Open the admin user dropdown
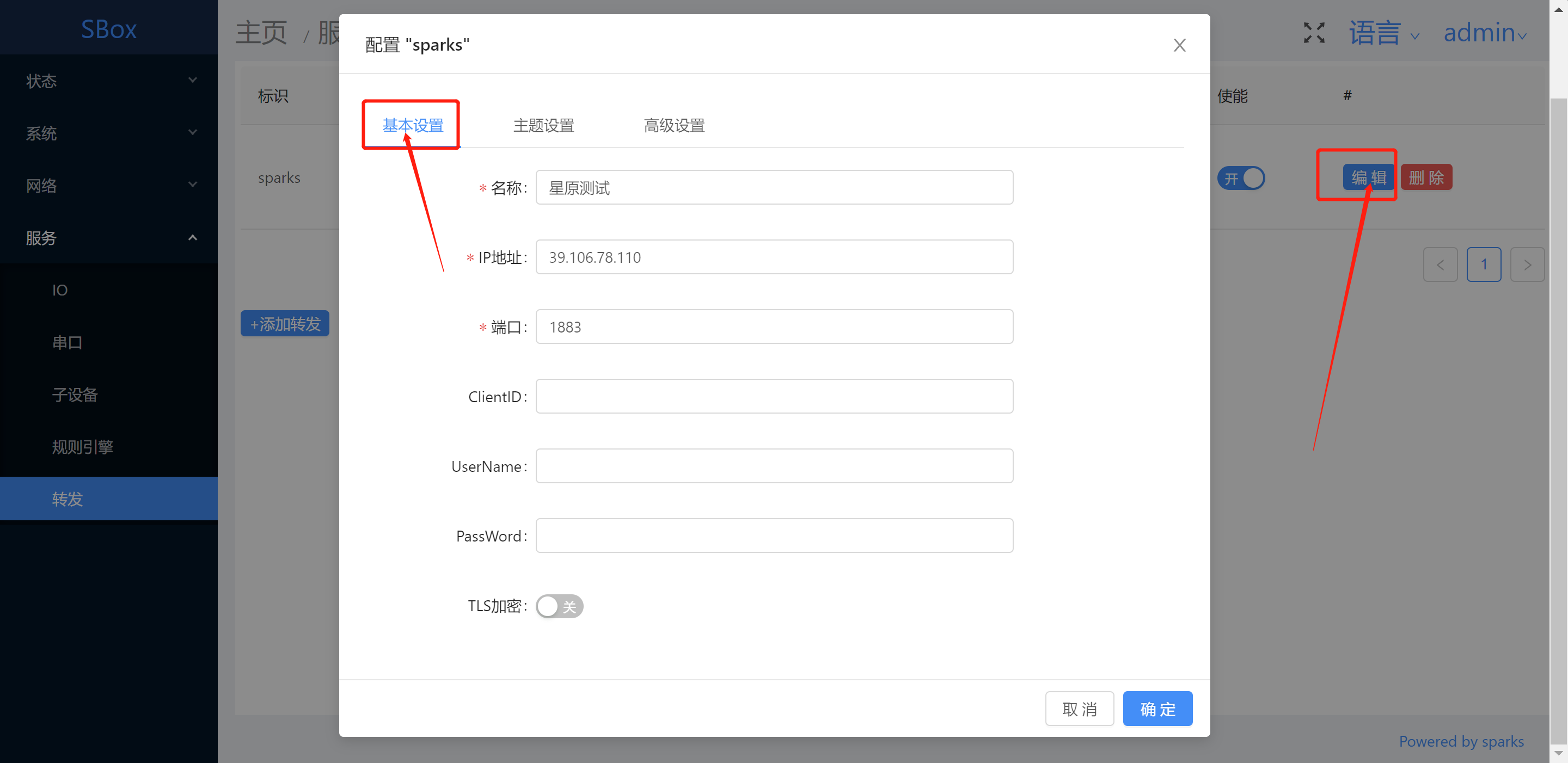 point(1484,33)
